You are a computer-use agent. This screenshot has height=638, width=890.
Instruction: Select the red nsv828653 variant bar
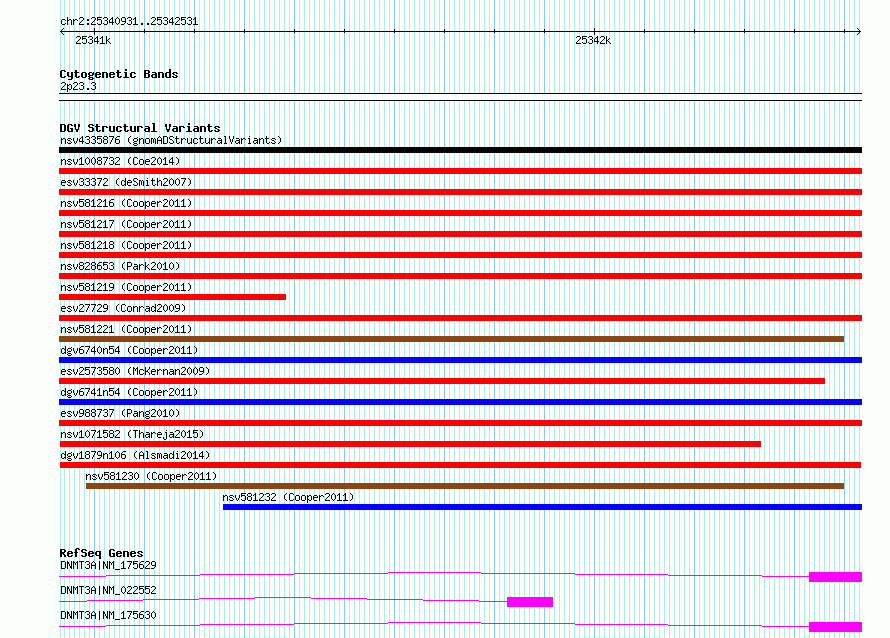460,276
